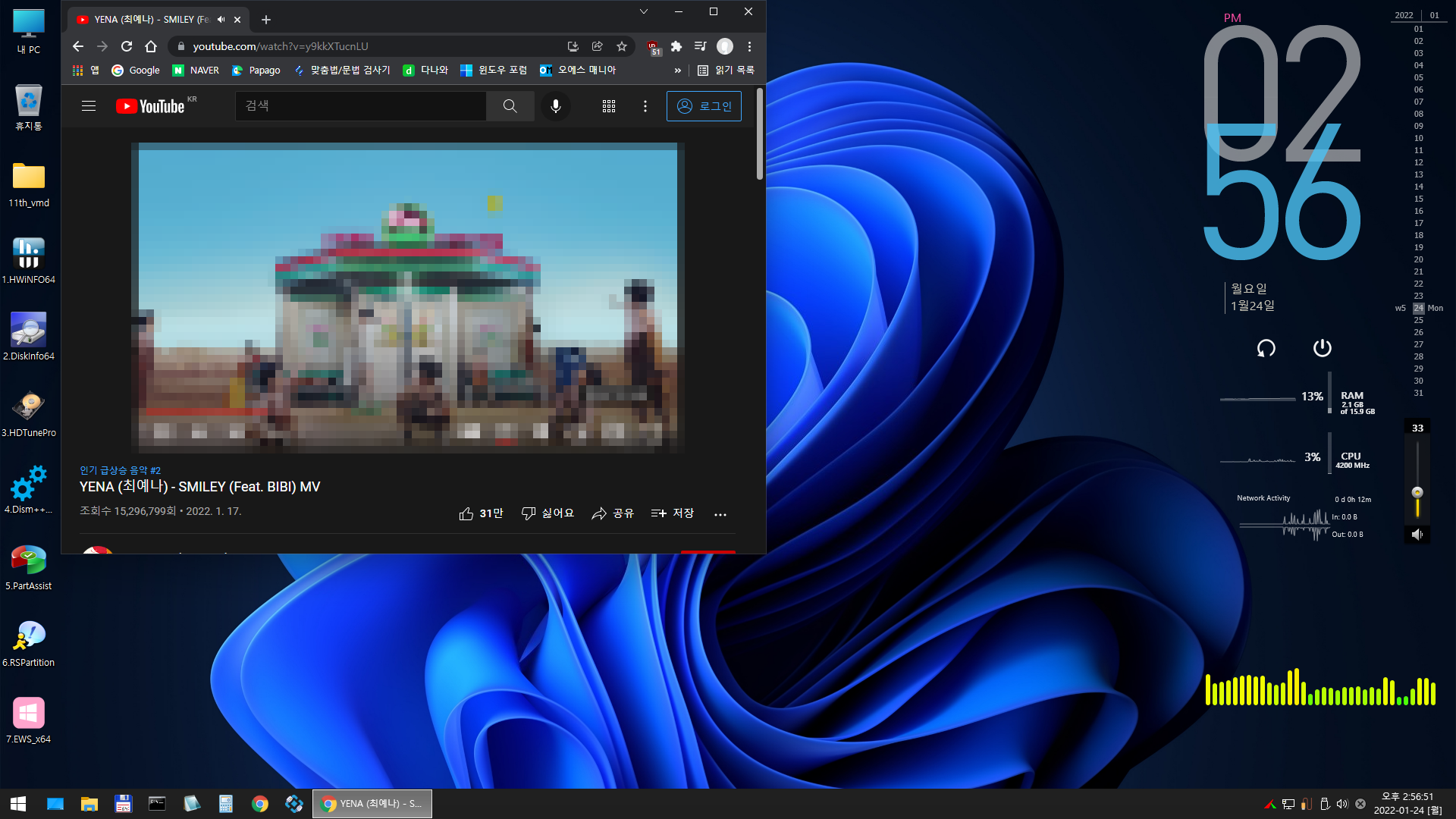Launch 6.RSPartition desktop shortcut
1456x819 pixels.
point(29,644)
